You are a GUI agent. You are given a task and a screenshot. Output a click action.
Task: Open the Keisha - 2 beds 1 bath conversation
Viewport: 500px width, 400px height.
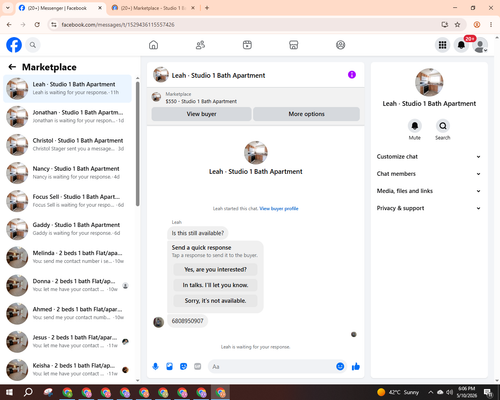67,369
